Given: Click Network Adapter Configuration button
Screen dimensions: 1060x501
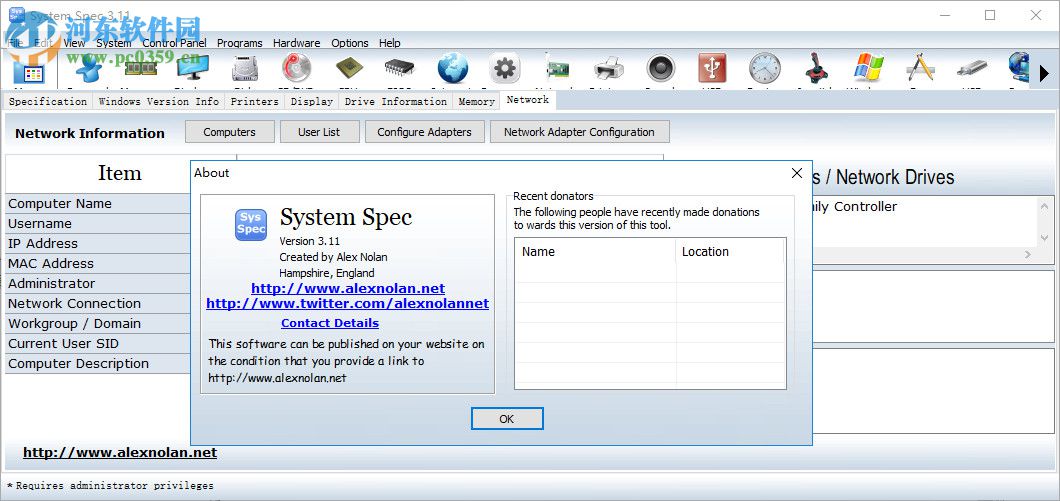Looking at the screenshot, I should (x=579, y=132).
